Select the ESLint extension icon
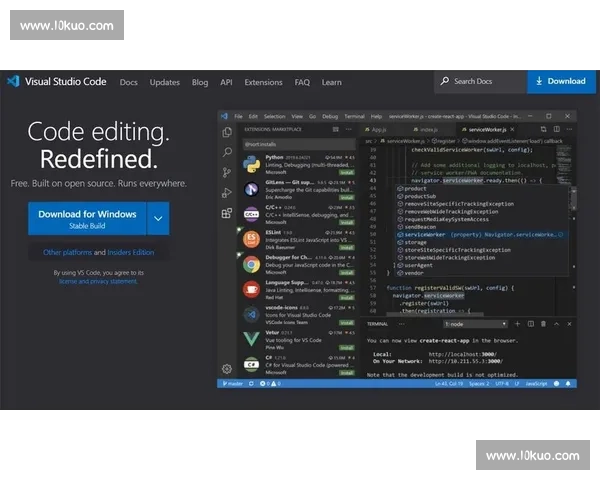 click(251, 240)
